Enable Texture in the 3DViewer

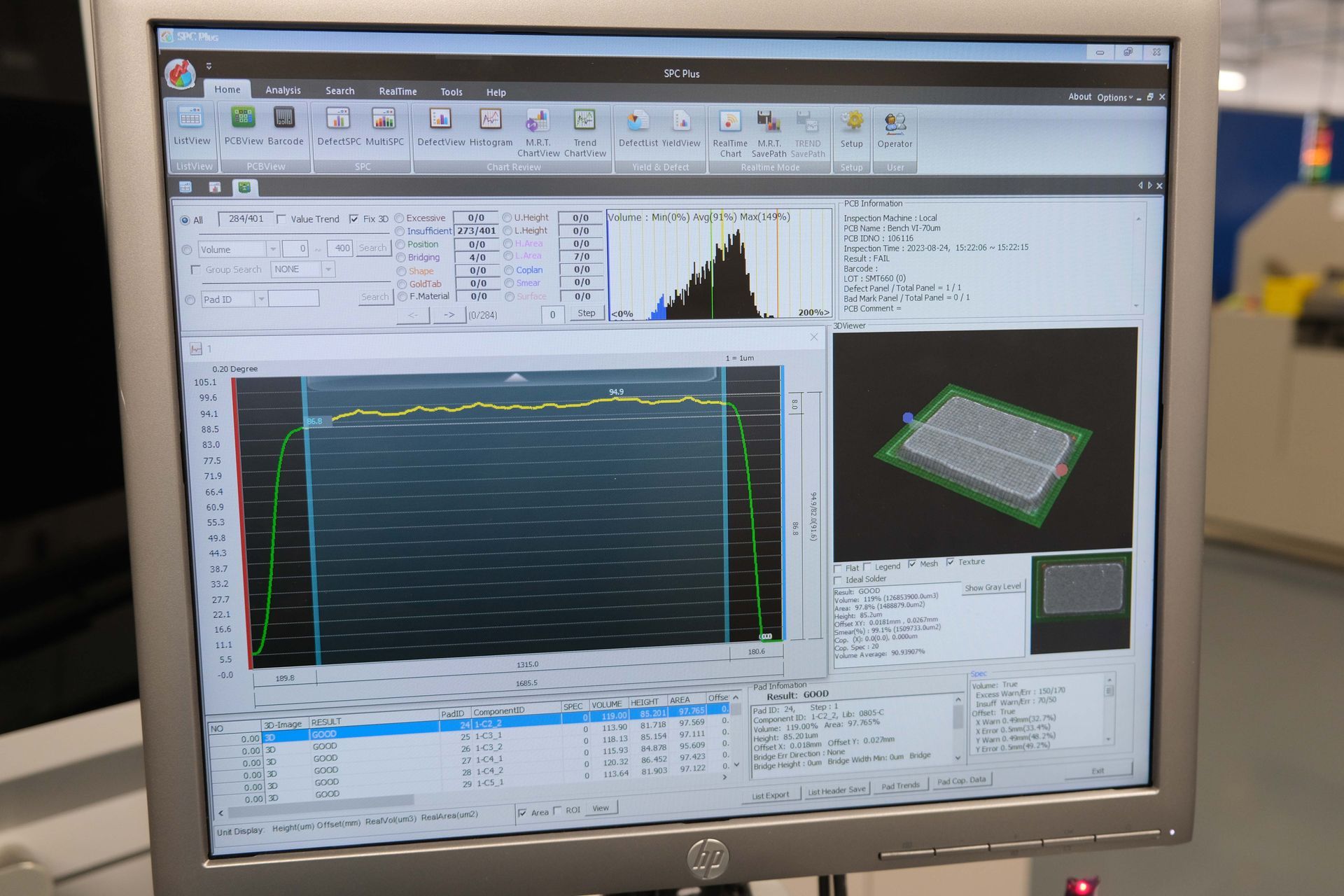951,561
